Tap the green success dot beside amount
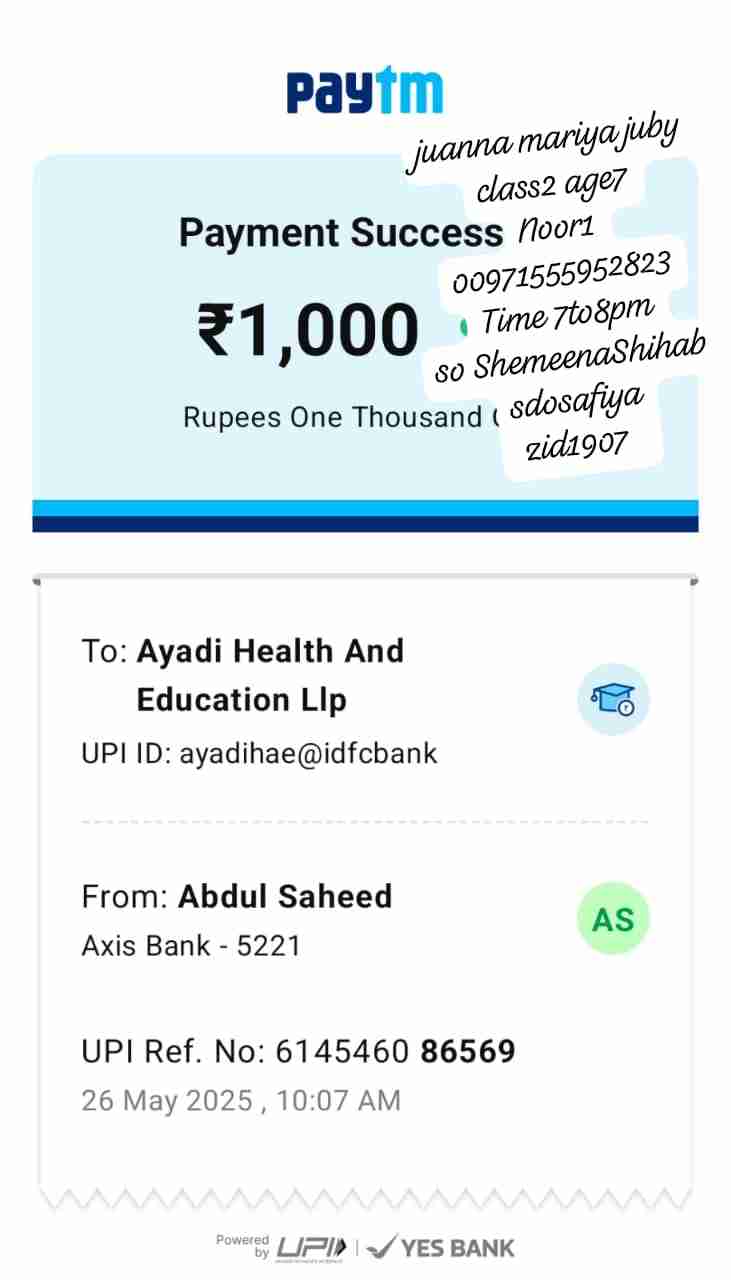Screen dimensions: 731x1280 click(x=463, y=326)
